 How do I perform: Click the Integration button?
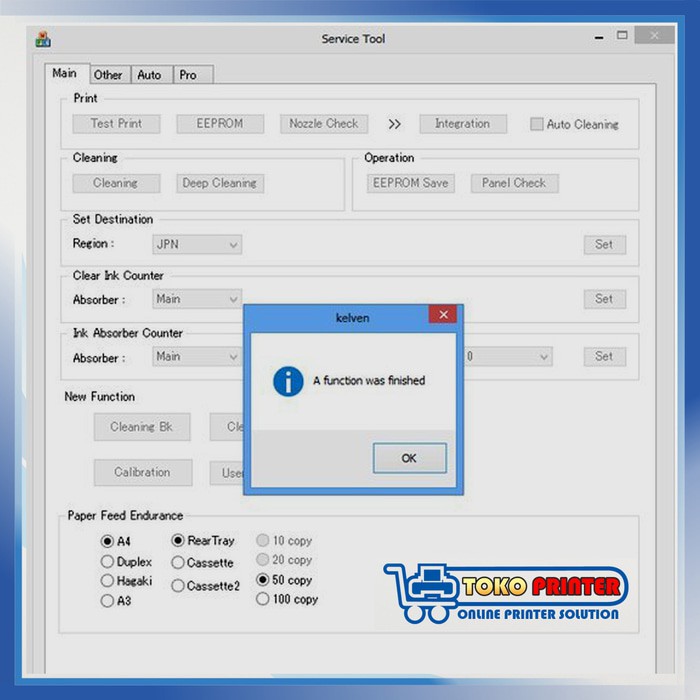point(463,124)
